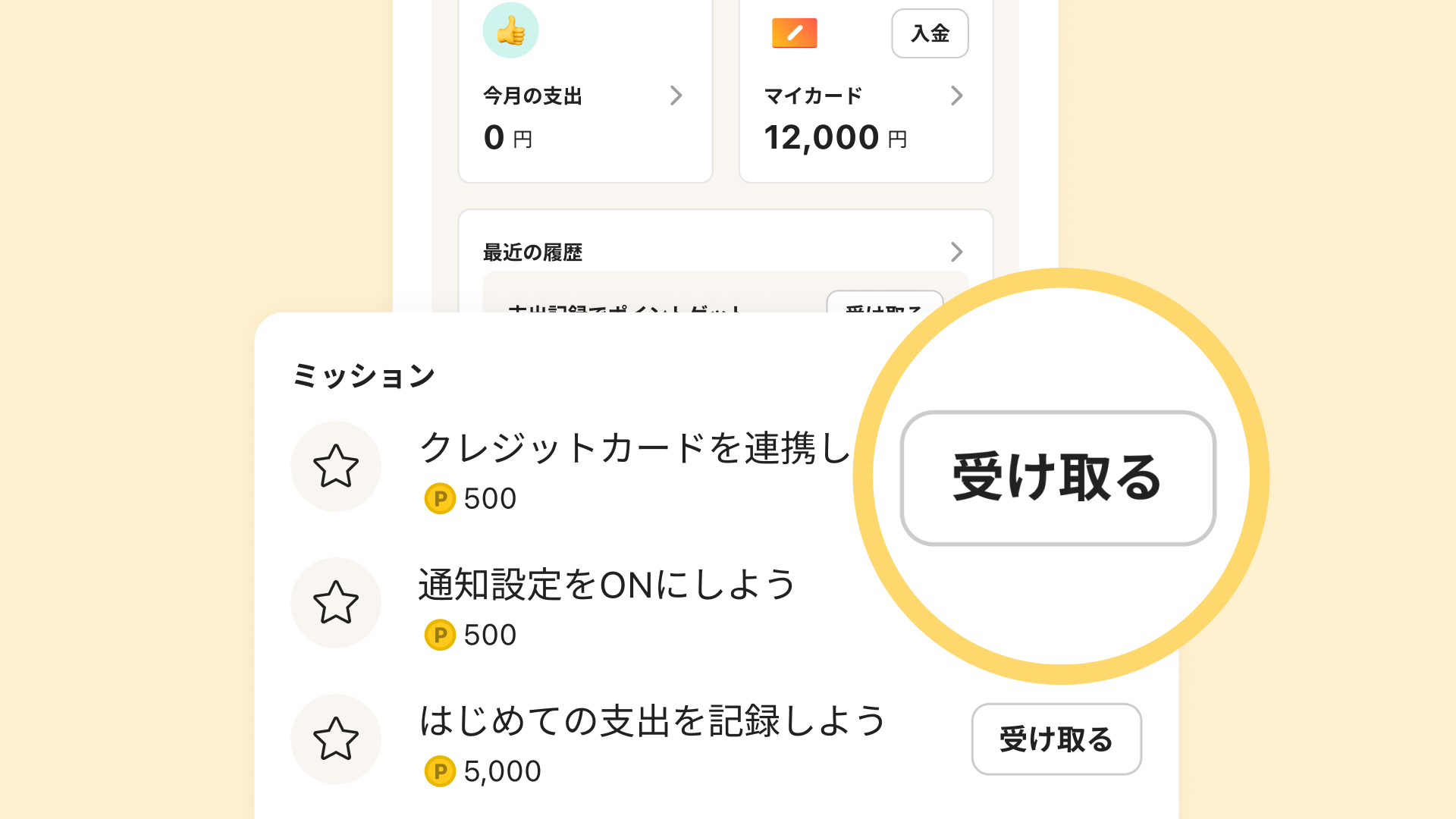
Task: Open the はじめての支出を記録しよう mission
Action: coord(652,721)
